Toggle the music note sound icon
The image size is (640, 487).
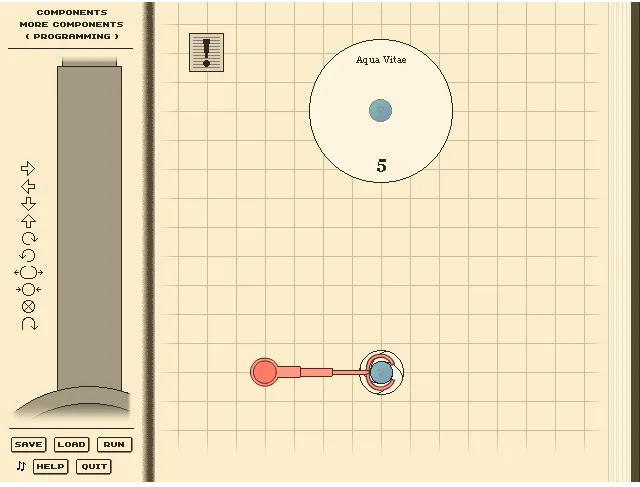click(x=21, y=466)
